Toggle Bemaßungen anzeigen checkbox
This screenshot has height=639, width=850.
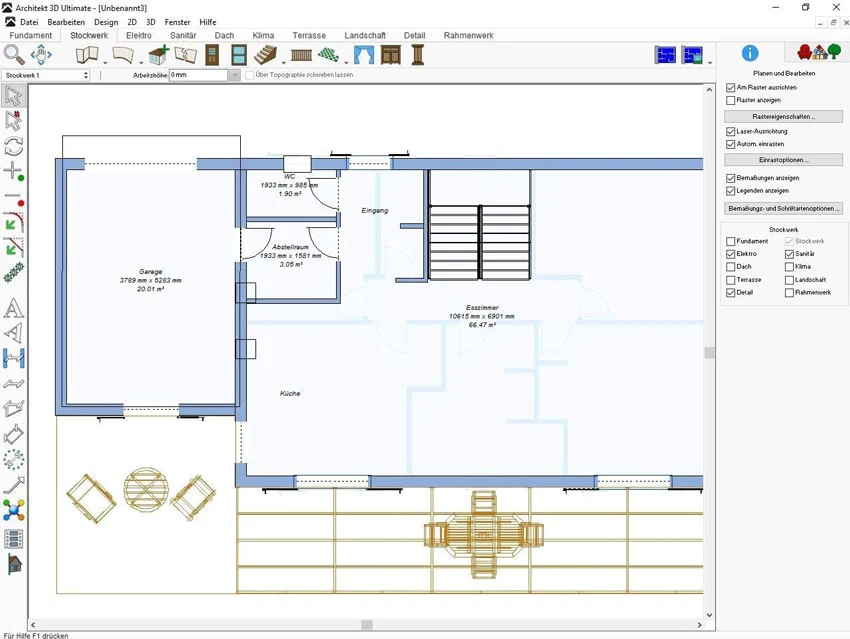point(730,178)
